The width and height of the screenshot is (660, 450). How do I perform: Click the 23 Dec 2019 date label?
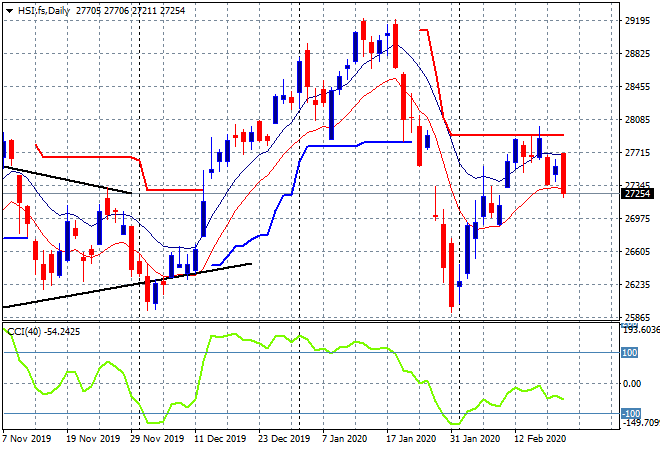284,439
